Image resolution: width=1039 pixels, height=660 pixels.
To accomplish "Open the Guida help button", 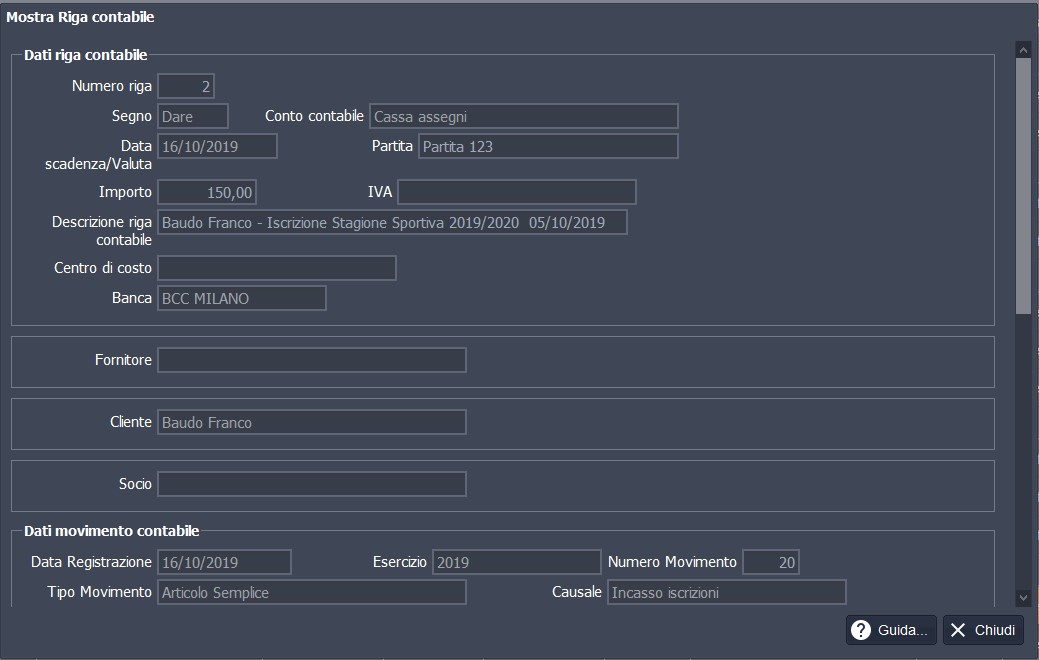I will coord(891,630).
